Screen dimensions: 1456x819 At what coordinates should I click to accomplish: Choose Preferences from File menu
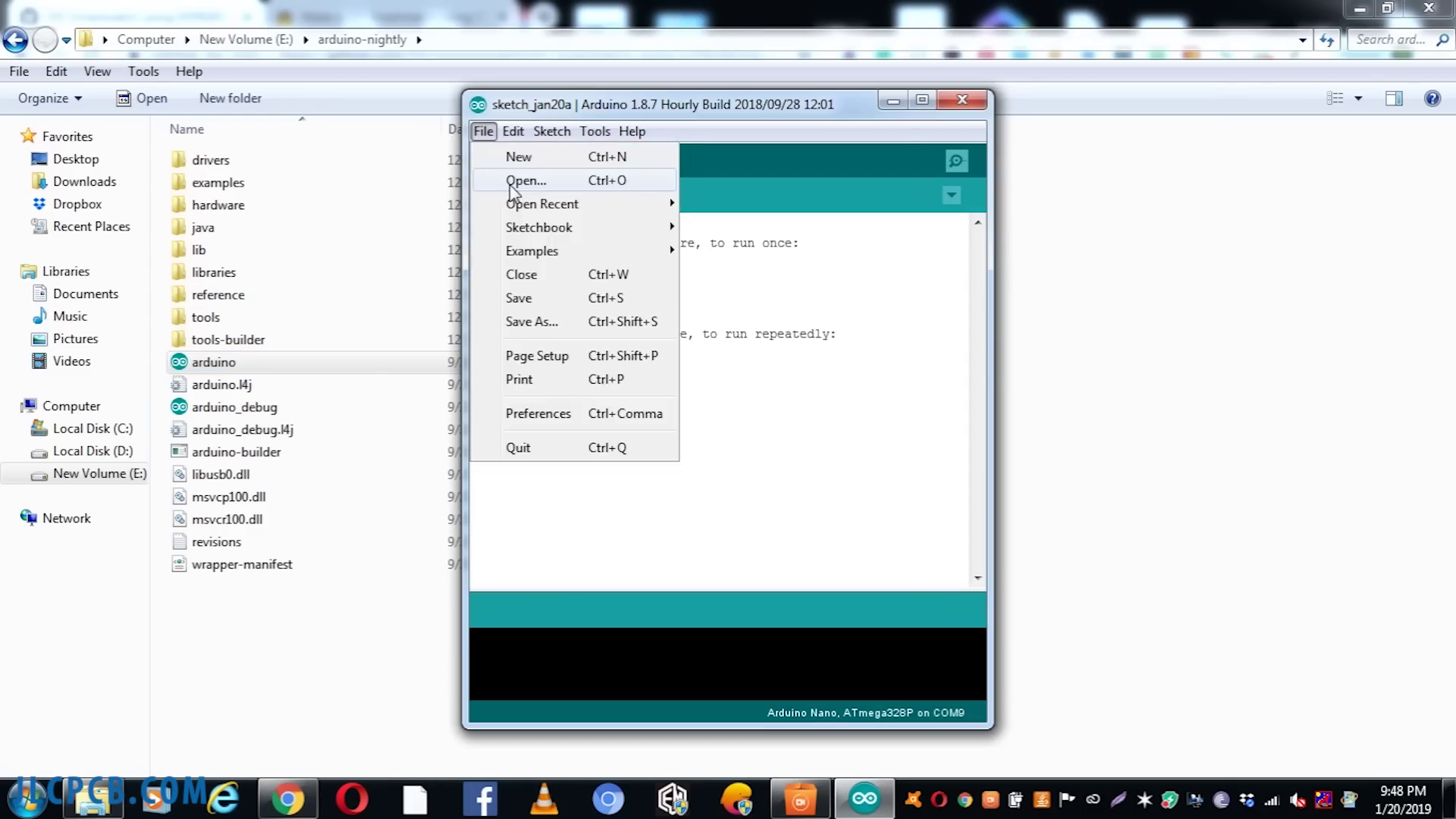(x=538, y=414)
